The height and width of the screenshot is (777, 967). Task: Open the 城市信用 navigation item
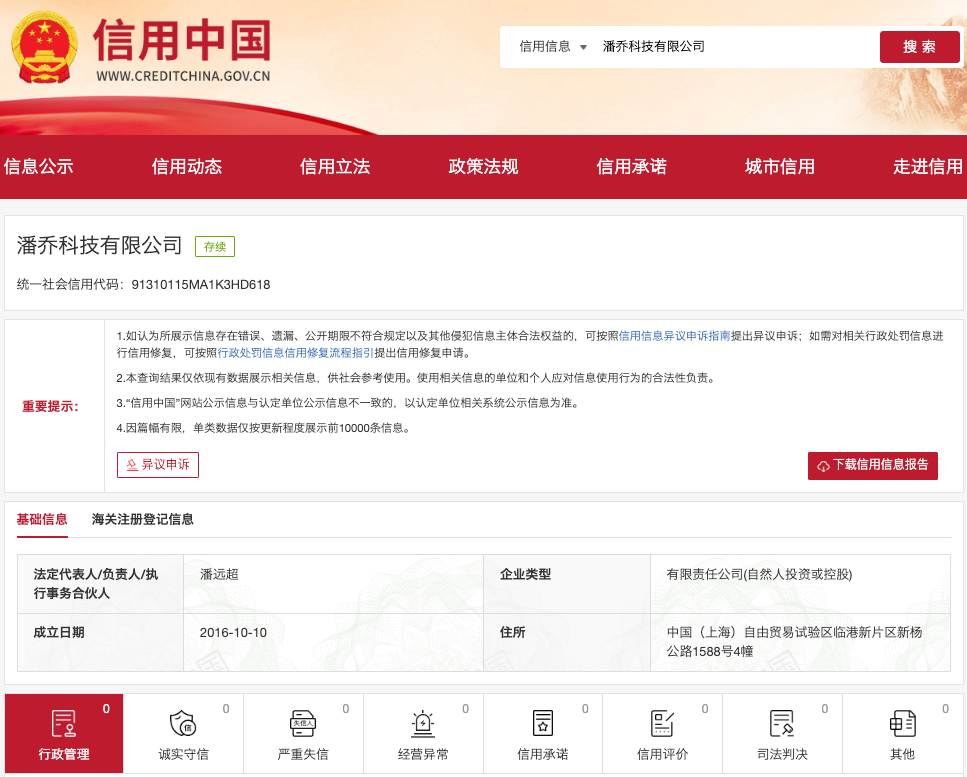780,167
